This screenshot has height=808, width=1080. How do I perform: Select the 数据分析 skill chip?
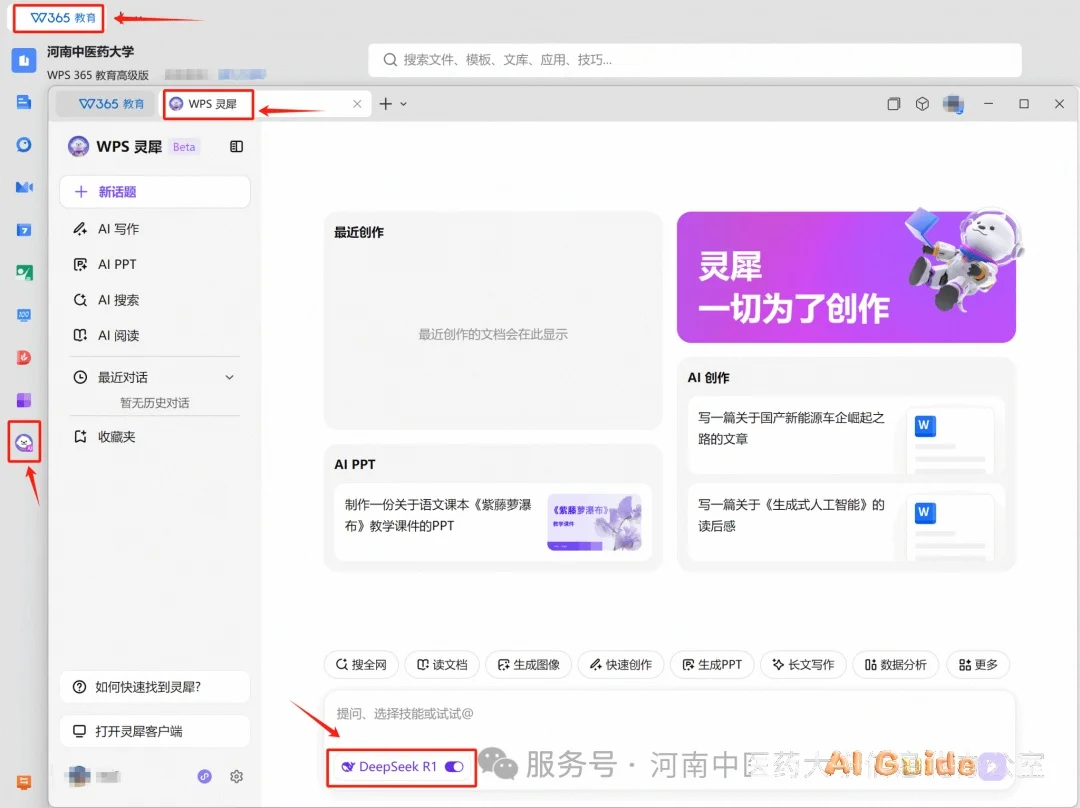pos(895,665)
